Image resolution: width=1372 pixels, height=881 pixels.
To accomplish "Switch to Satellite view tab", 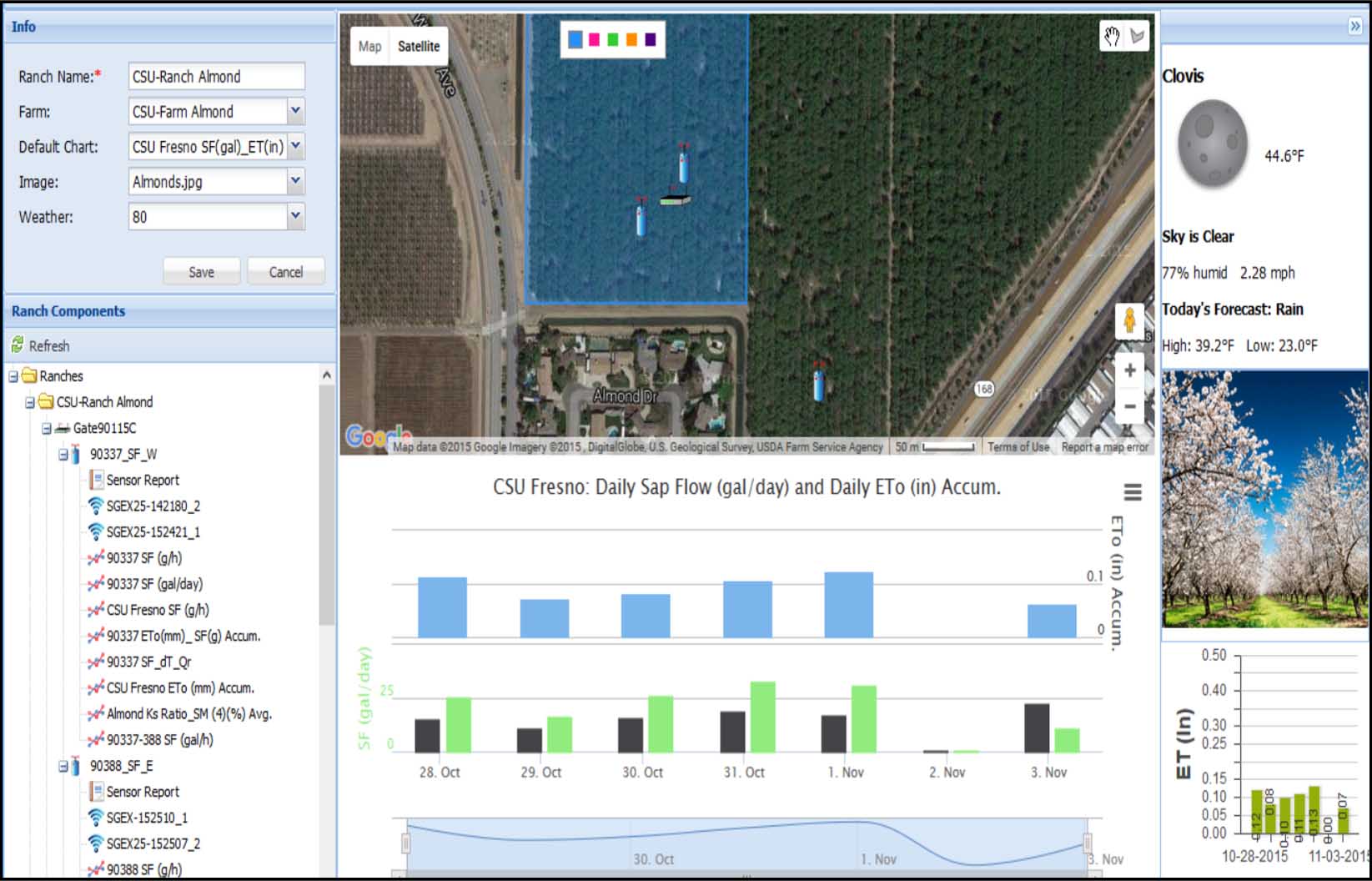I will point(418,47).
